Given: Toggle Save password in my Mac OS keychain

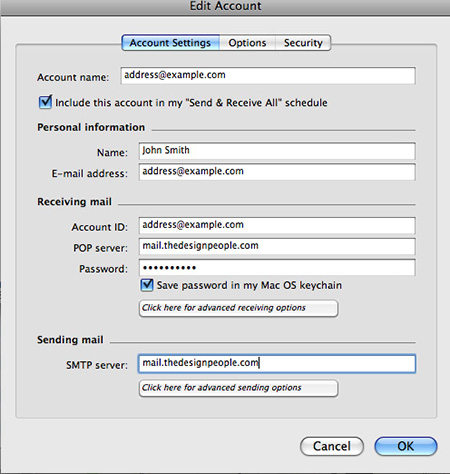Looking at the screenshot, I should tap(147, 285).
